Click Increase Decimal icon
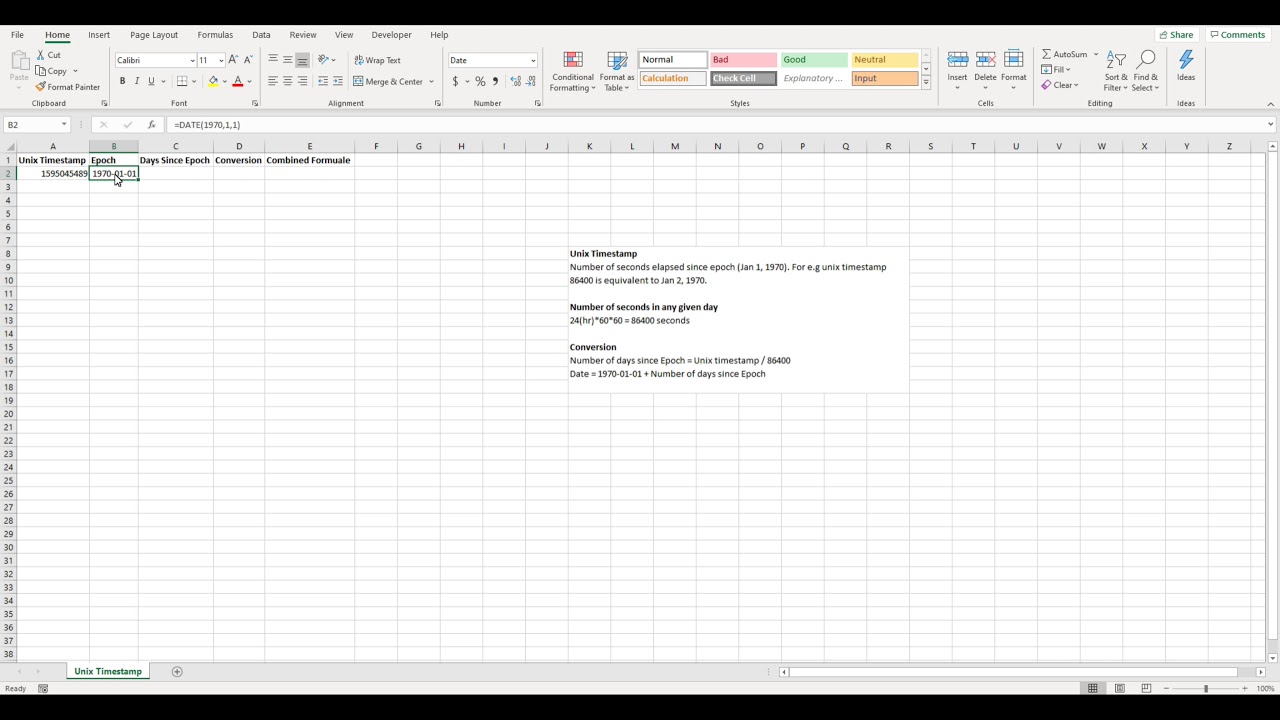Viewport: 1280px width, 720px height. point(516,81)
